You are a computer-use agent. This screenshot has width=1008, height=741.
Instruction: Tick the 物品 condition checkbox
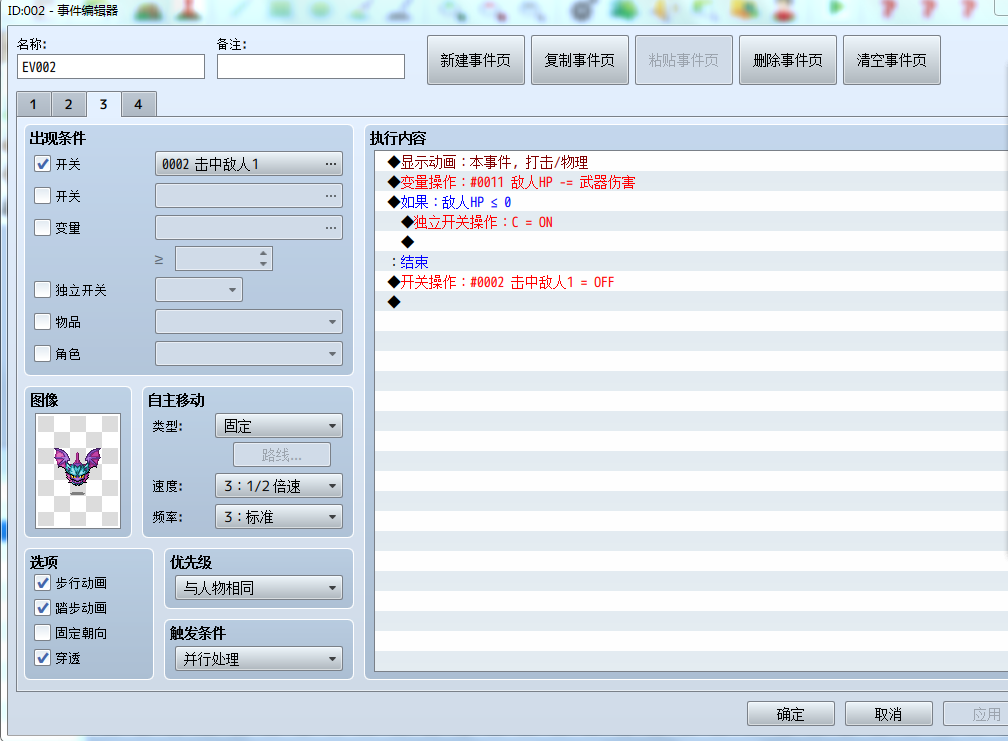[x=42, y=321]
